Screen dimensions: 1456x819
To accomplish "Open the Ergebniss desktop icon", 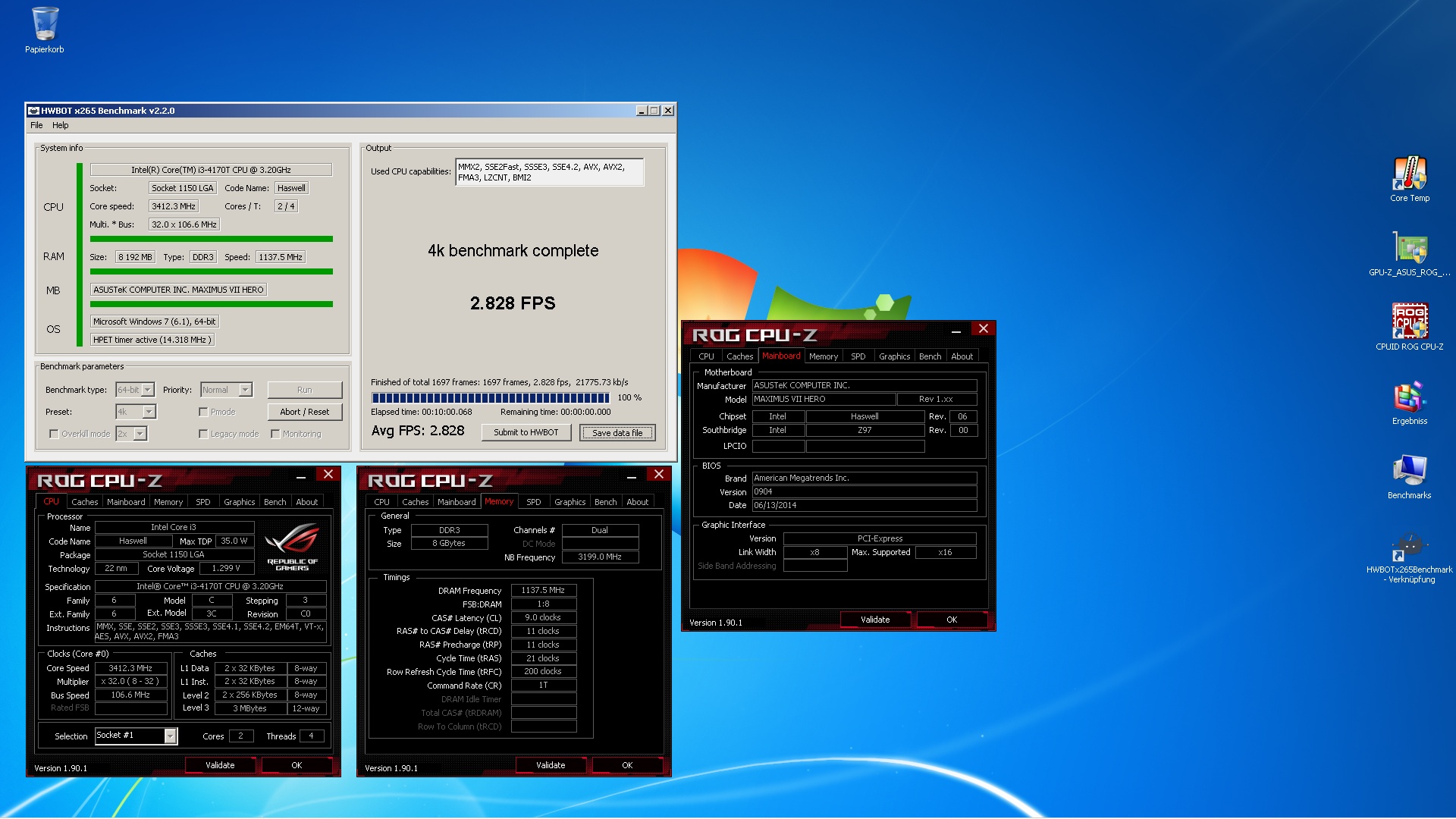I will click(x=1410, y=402).
